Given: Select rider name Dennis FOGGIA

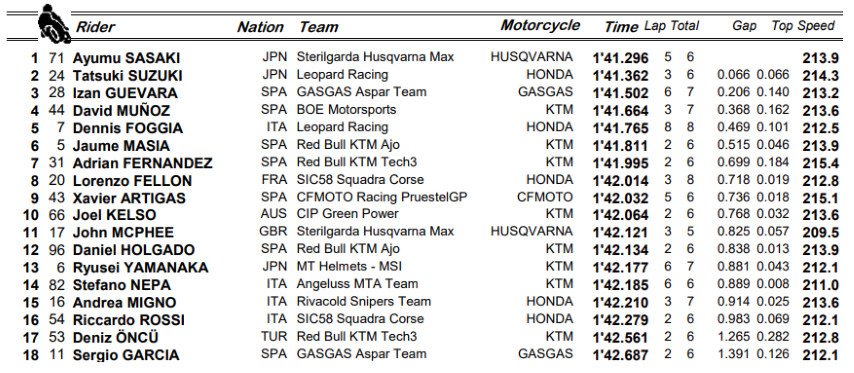Looking at the screenshot, I should pos(127,128).
